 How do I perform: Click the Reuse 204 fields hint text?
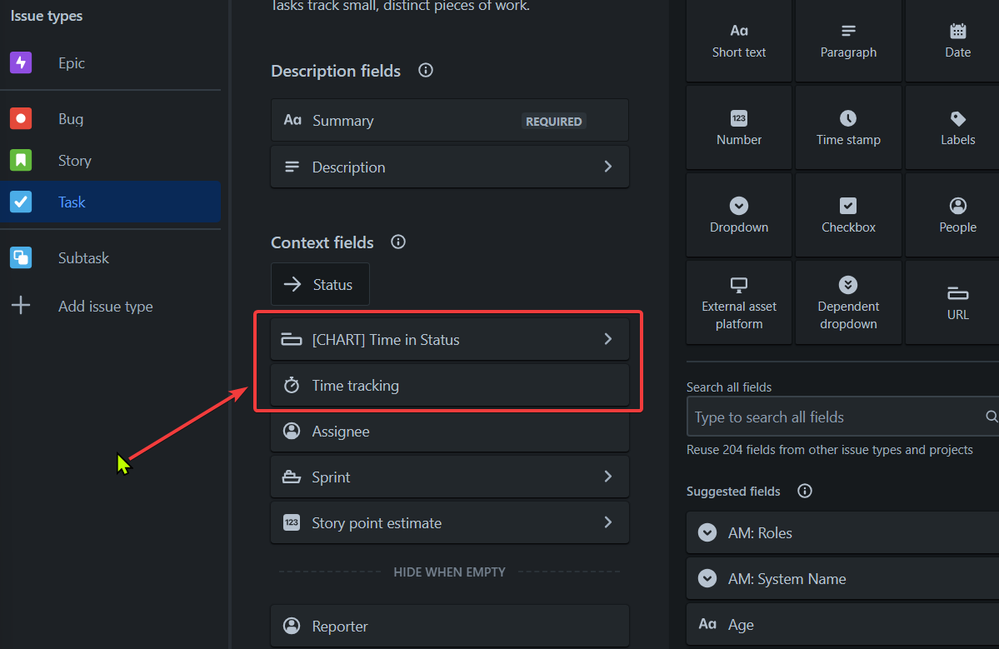point(830,450)
